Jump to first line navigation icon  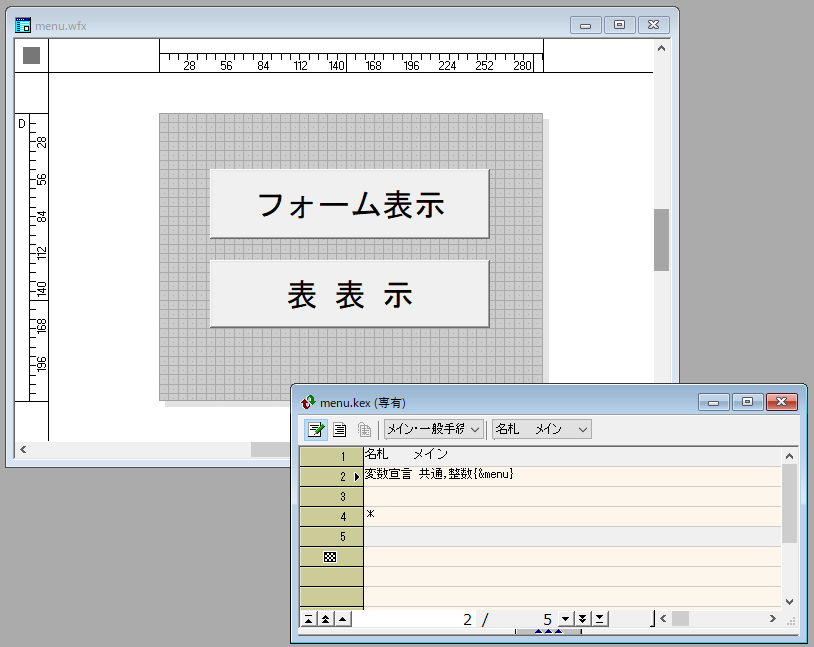click(308, 619)
